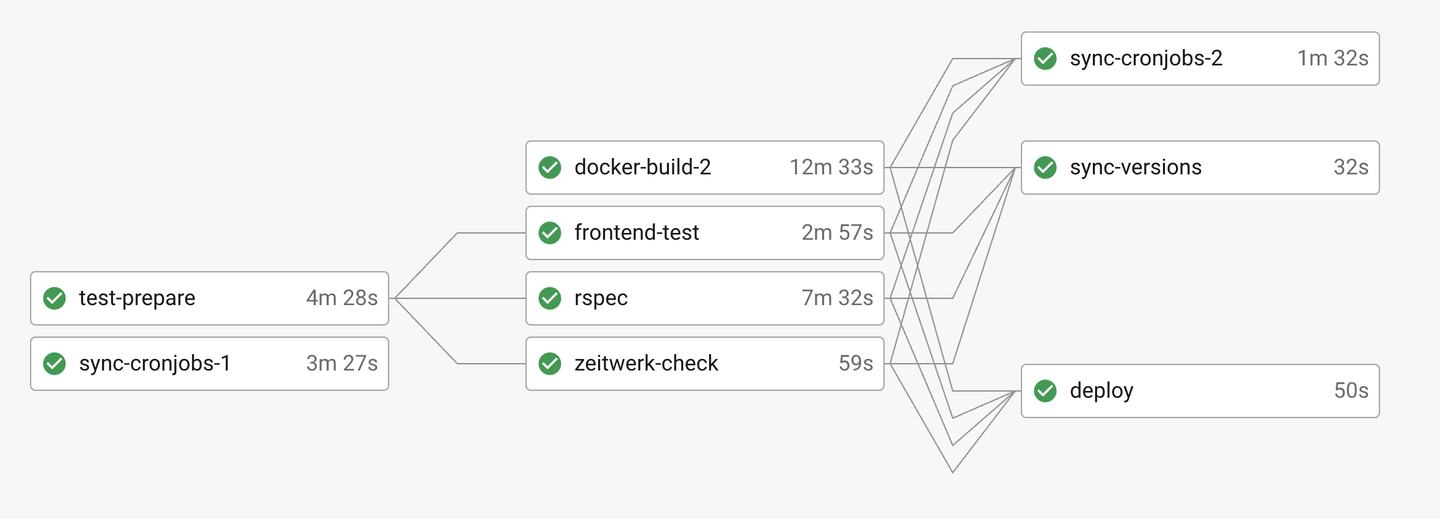1440x519 pixels.
Task: Click the 12m 33s duration on docker-build-2
Action: [x=831, y=167]
